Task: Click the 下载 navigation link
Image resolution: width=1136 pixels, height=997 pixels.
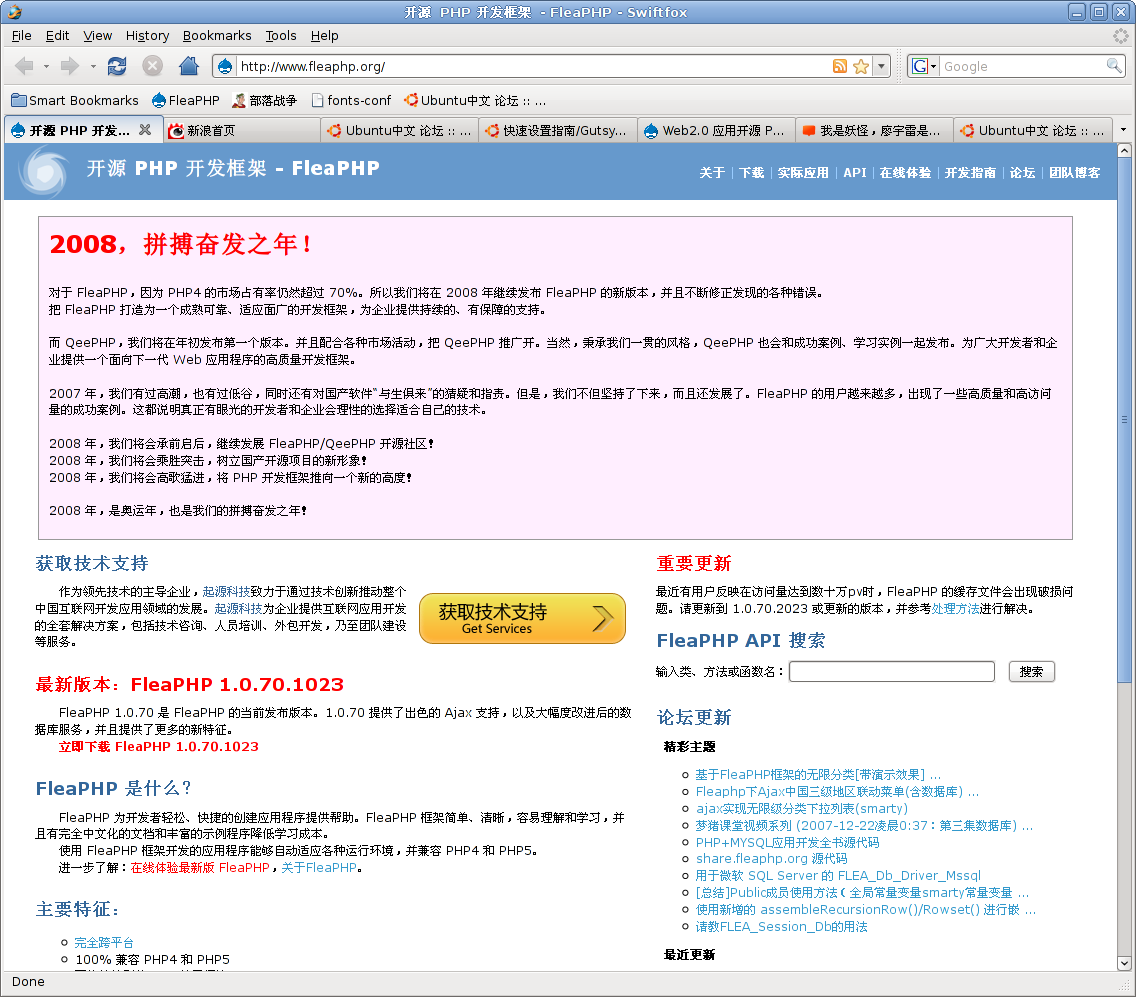Action: tap(751, 172)
